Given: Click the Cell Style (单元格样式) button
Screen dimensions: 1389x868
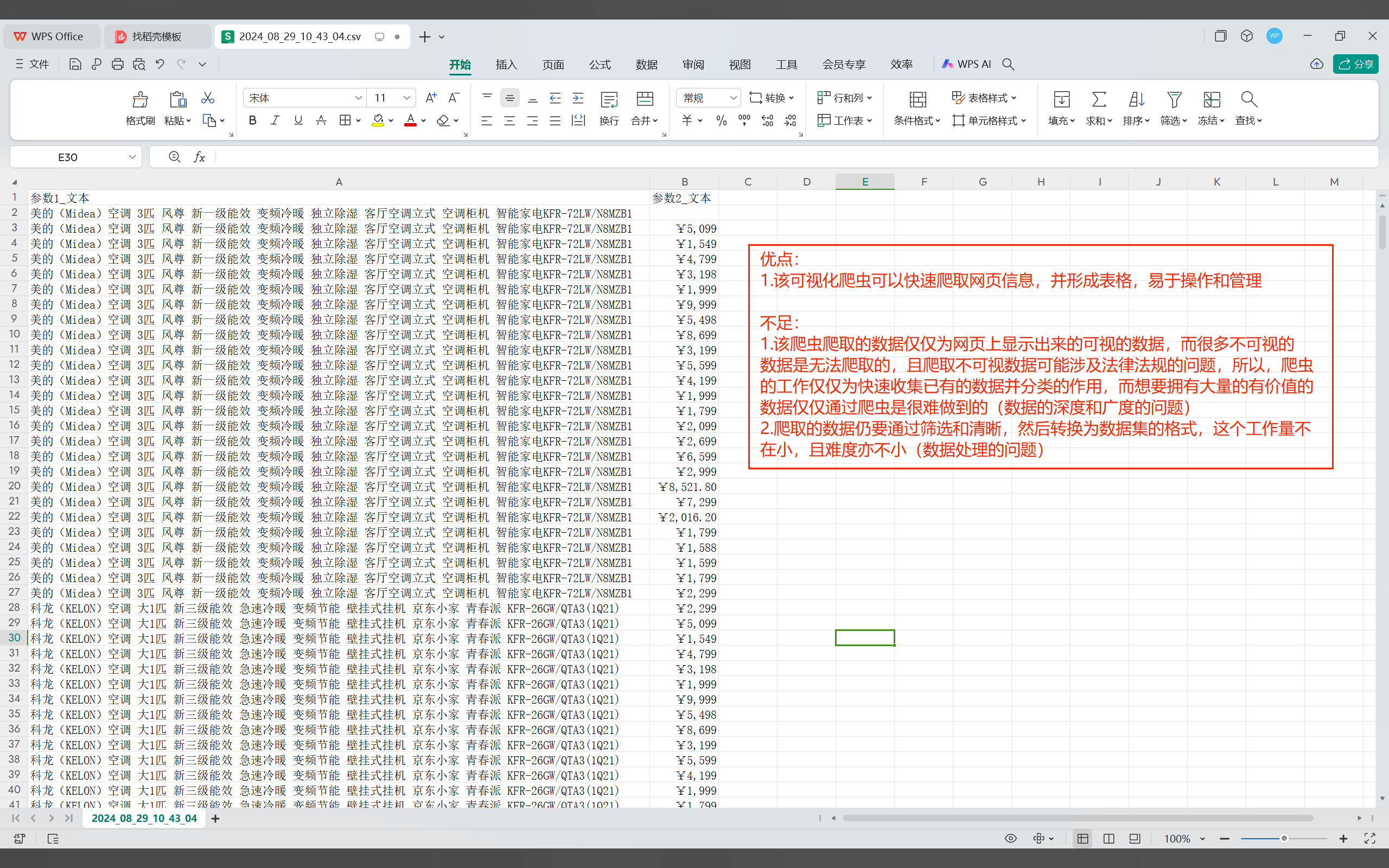Looking at the screenshot, I should [989, 120].
